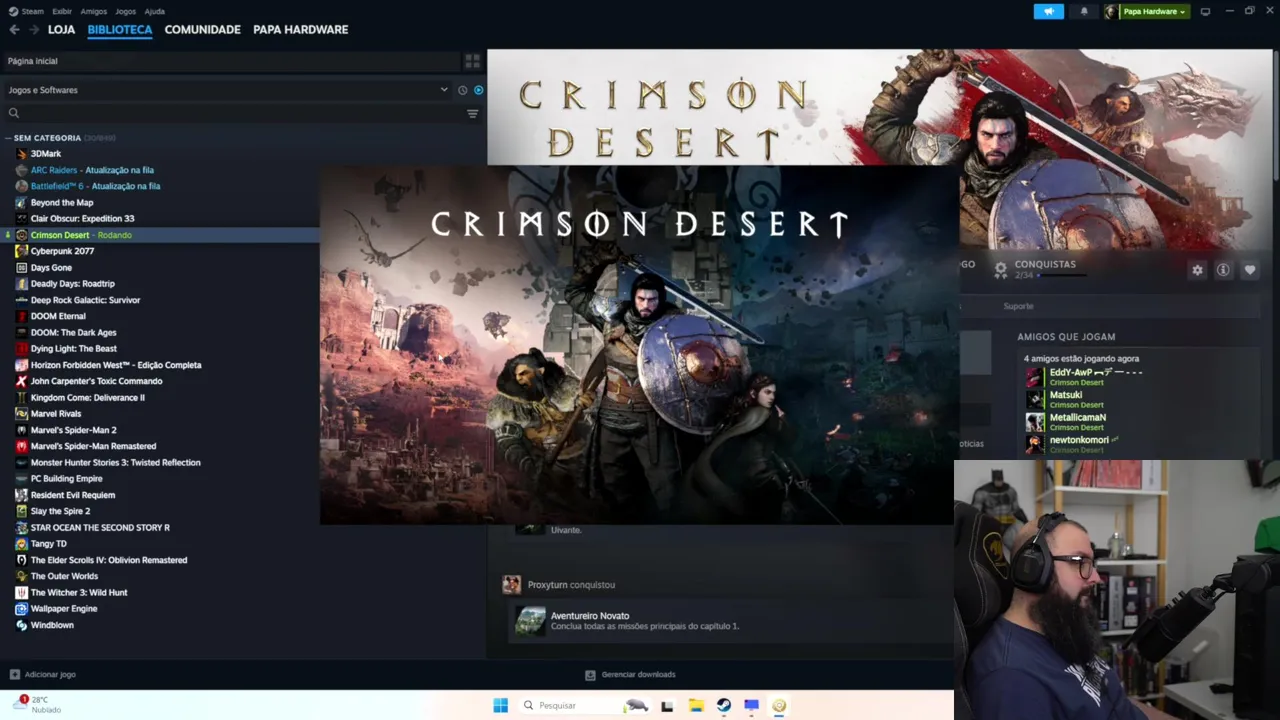Open advanced library filter options icon
The width and height of the screenshot is (1280, 720).
point(472,113)
